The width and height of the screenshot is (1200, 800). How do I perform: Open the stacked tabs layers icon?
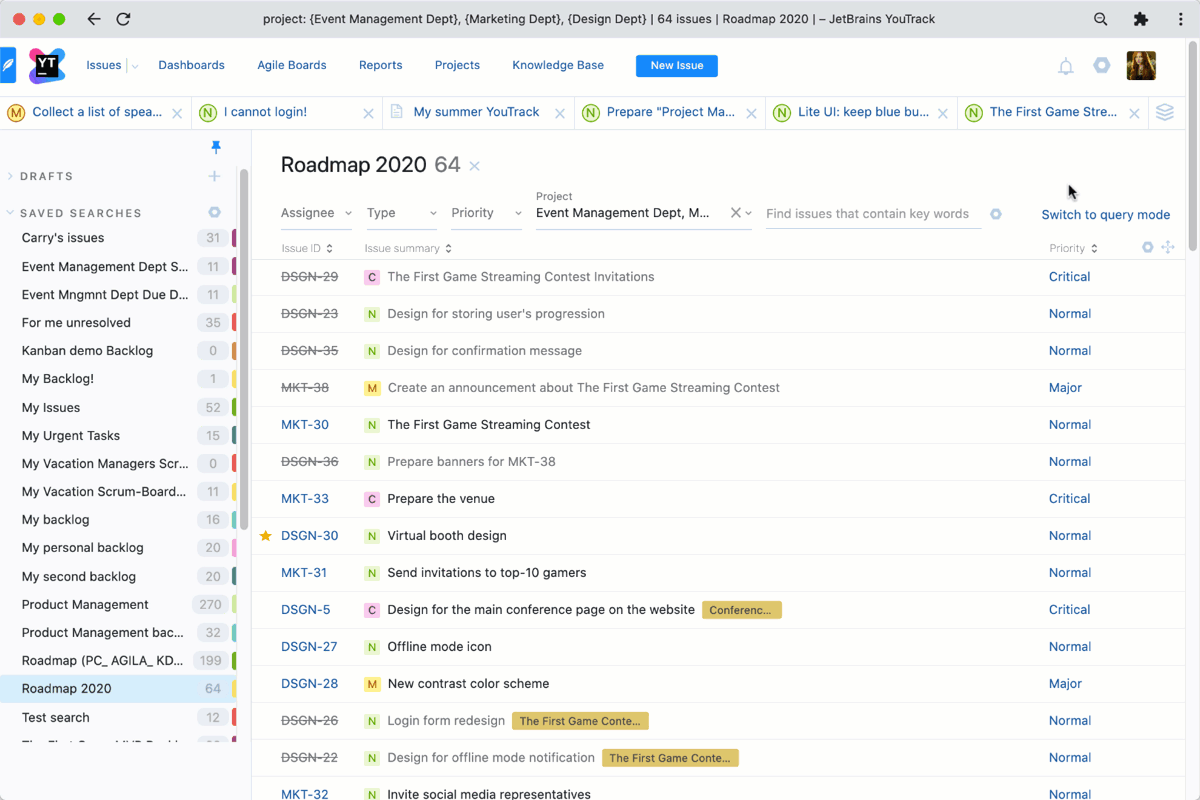tap(1165, 112)
